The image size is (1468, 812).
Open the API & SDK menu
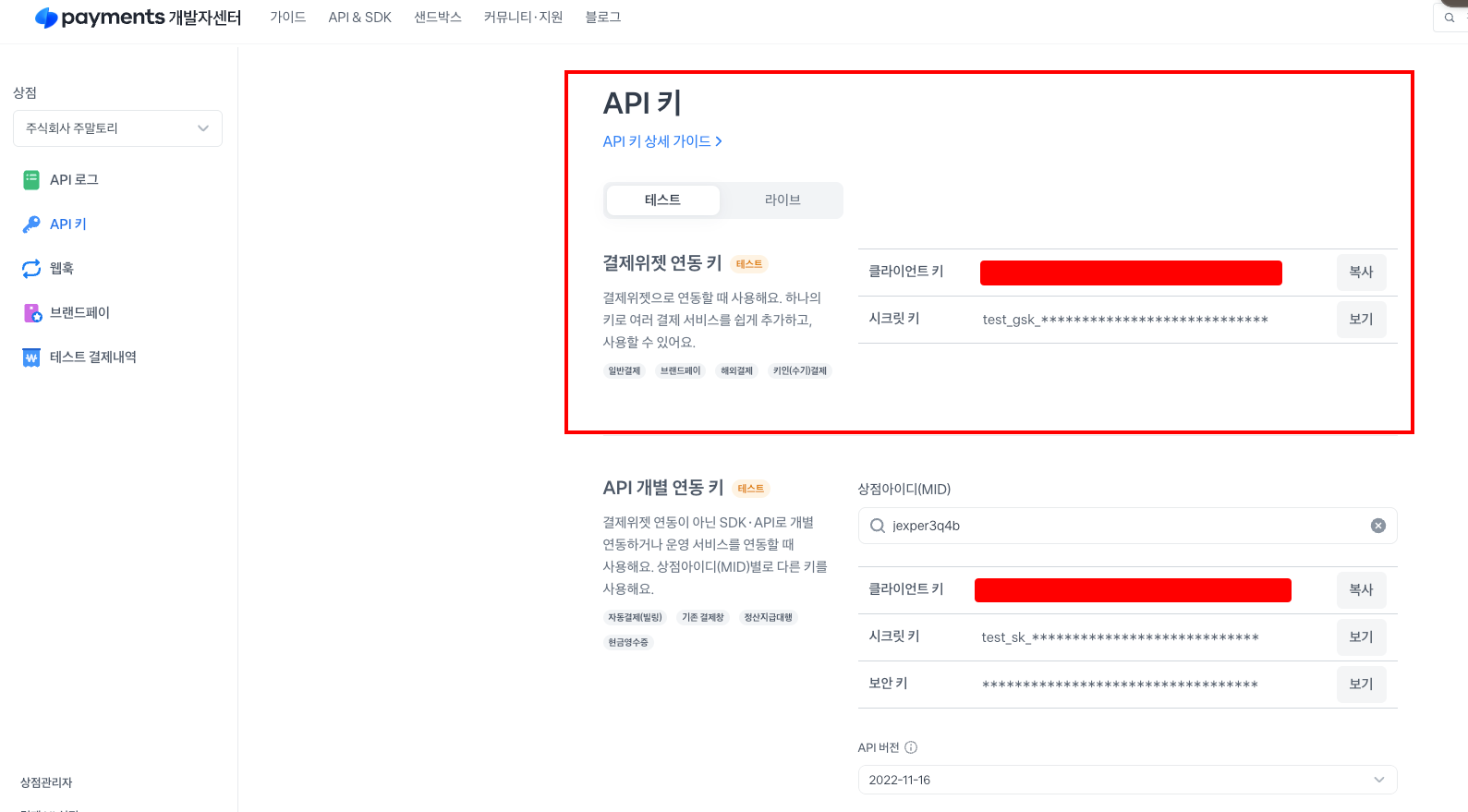[360, 18]
